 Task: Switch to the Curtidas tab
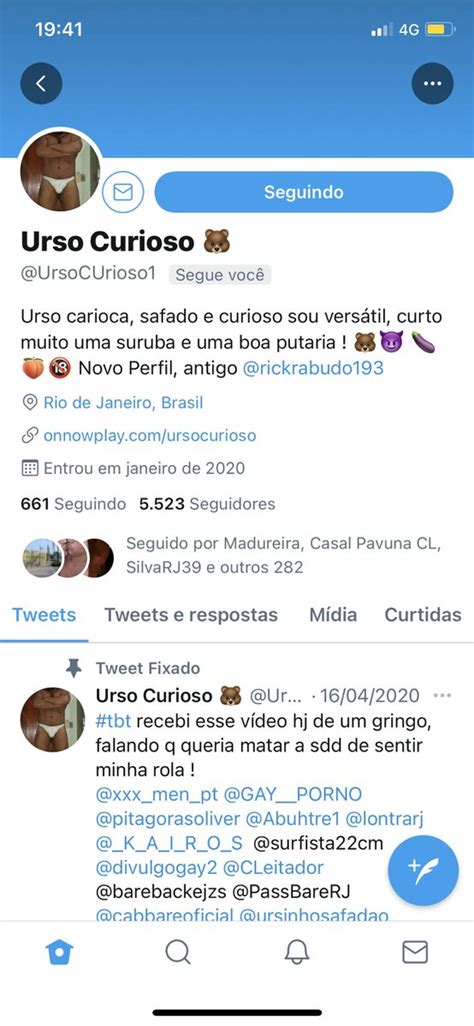click(x=423, y=615)
